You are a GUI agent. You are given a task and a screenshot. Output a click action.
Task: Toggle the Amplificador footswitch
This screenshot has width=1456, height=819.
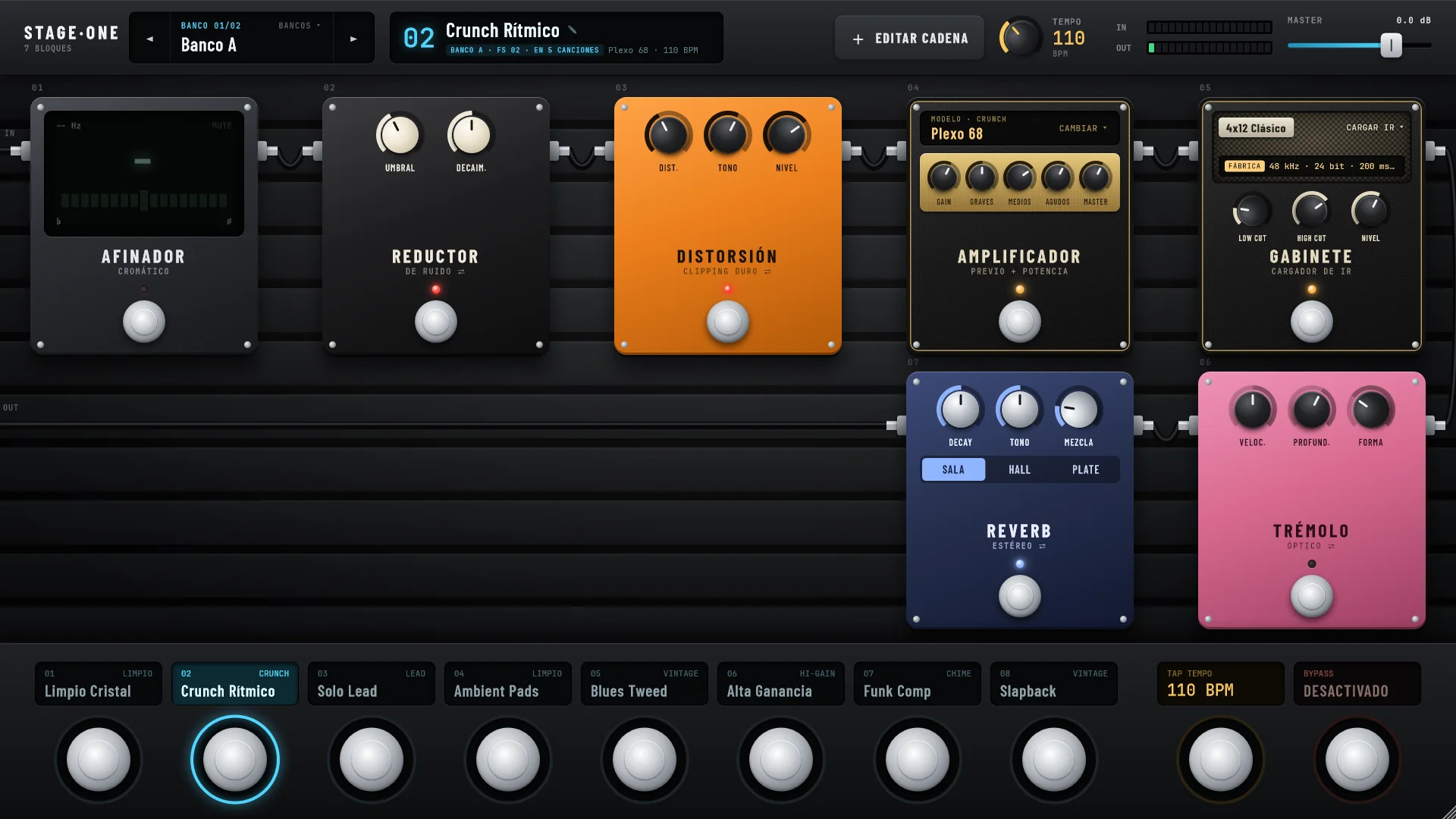pos(1020,322)
